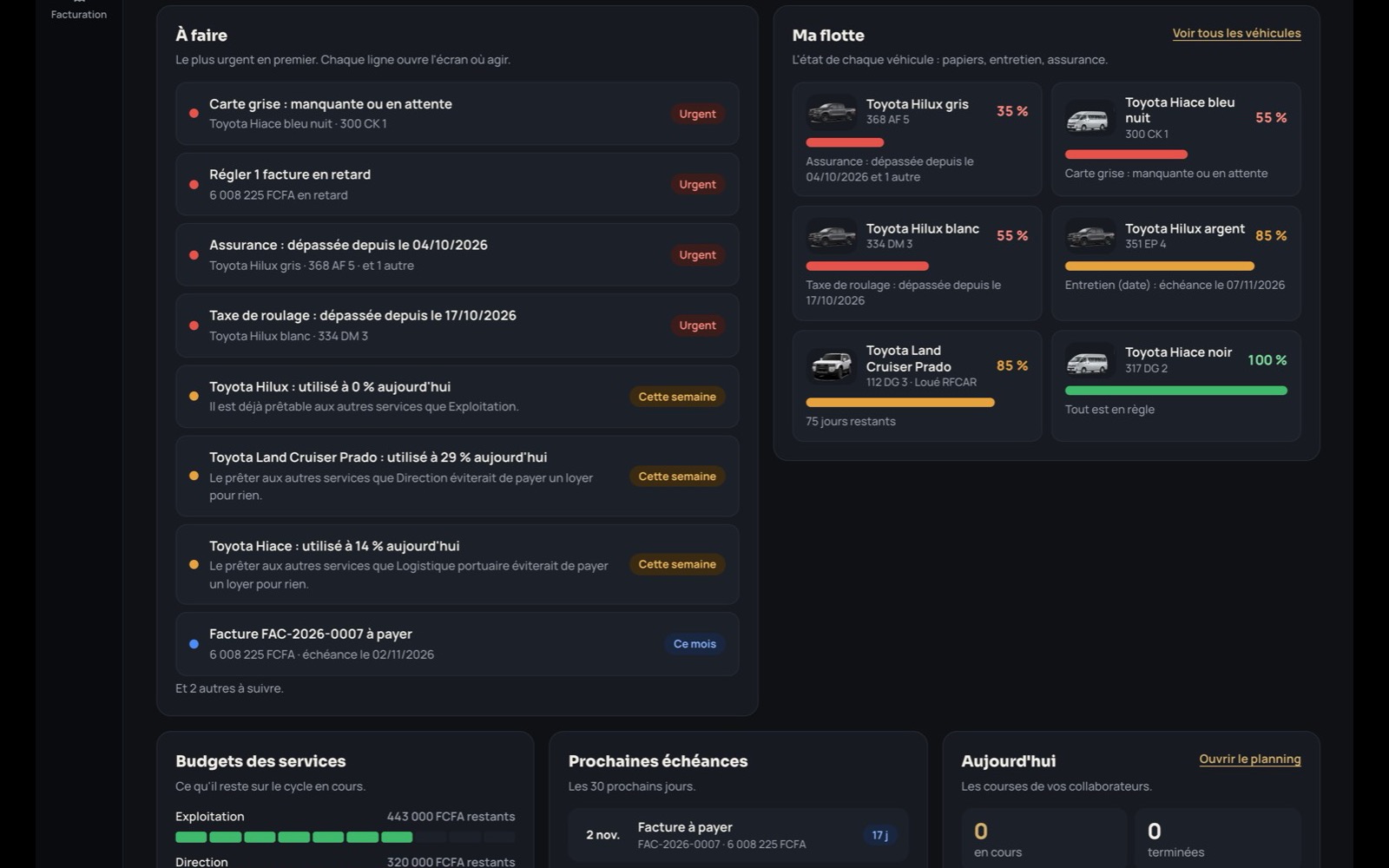Click Urgent badge on Carte grise row

point(697,114)
